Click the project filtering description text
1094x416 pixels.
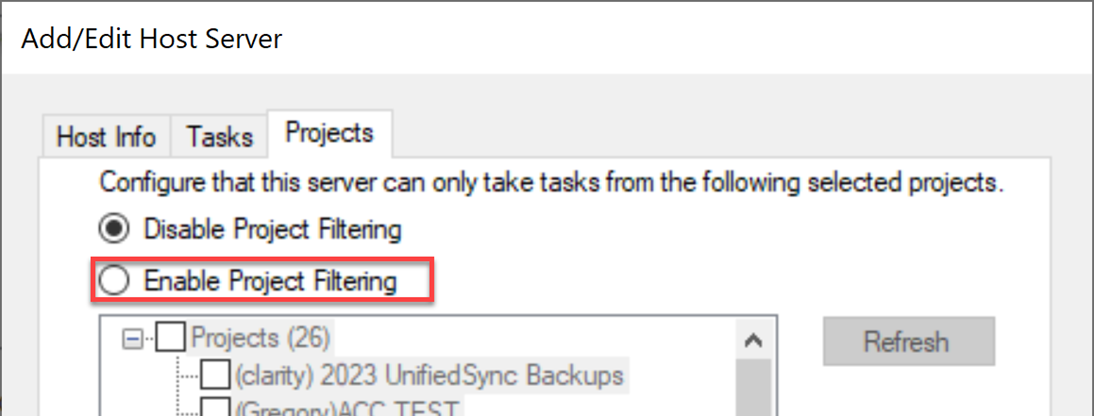pos(550,184)
